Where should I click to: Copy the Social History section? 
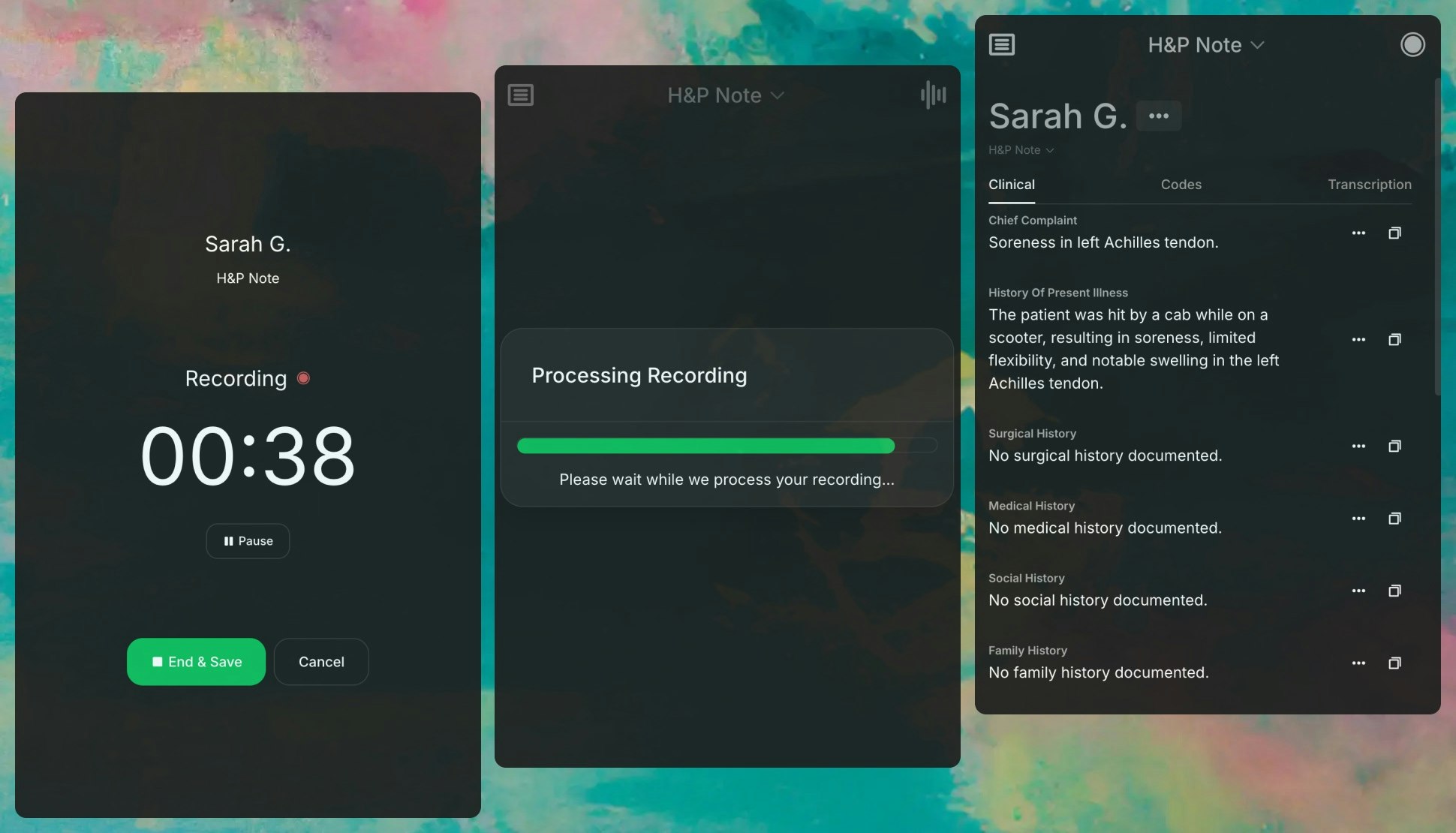(1394, 591)
